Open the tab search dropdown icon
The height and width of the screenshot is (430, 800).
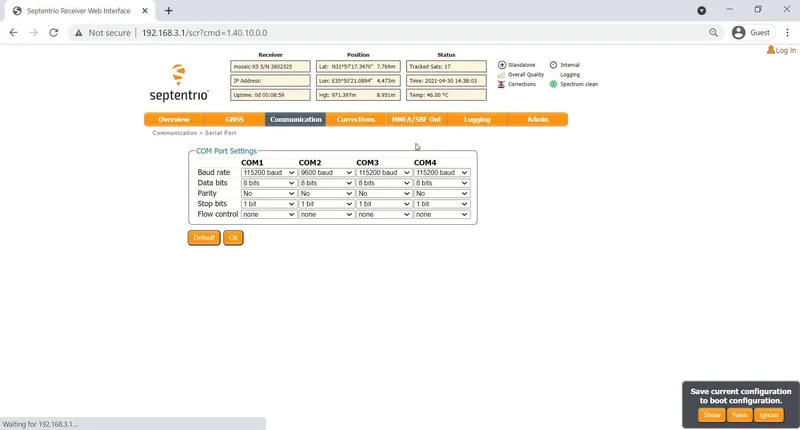pos(702,10)
